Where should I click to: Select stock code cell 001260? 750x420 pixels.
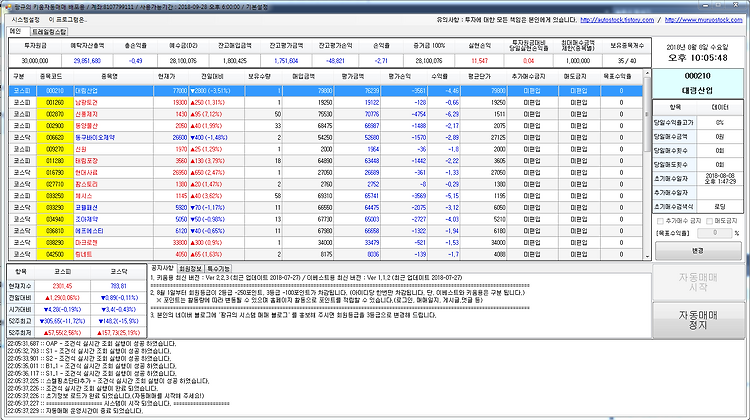(x=55, y=102)
